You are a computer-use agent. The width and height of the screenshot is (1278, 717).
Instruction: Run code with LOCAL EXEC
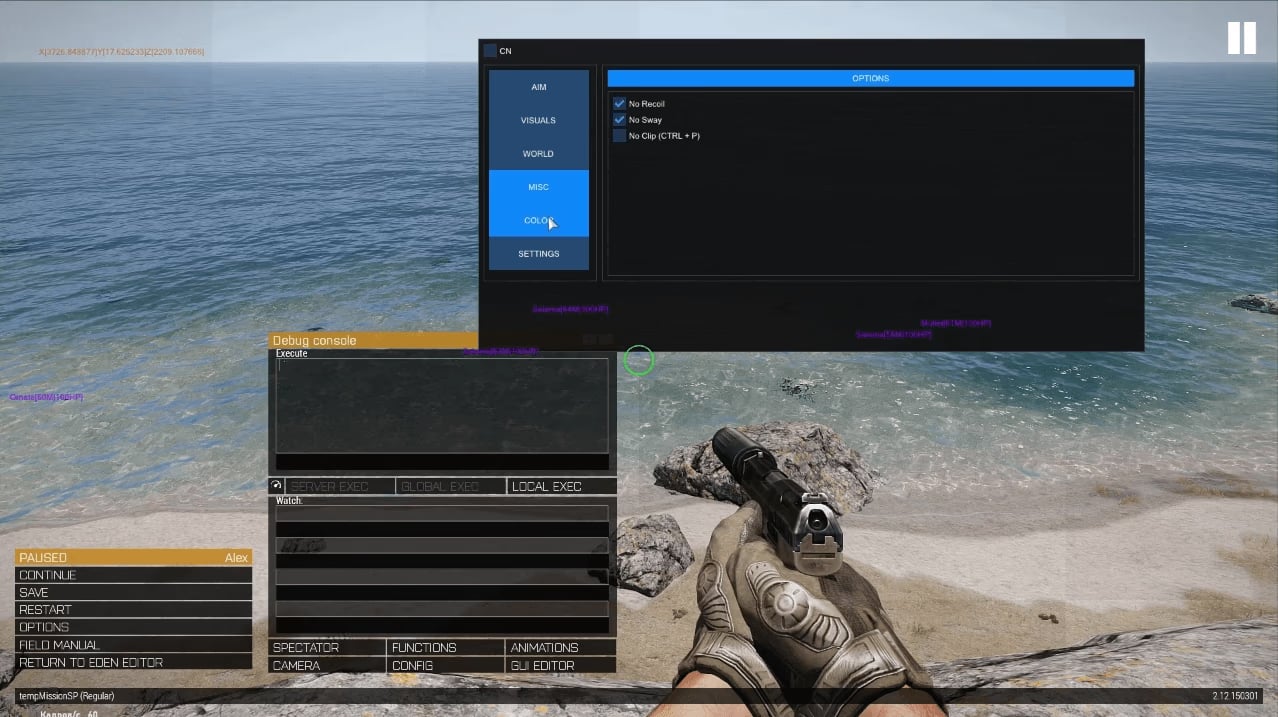562,486
